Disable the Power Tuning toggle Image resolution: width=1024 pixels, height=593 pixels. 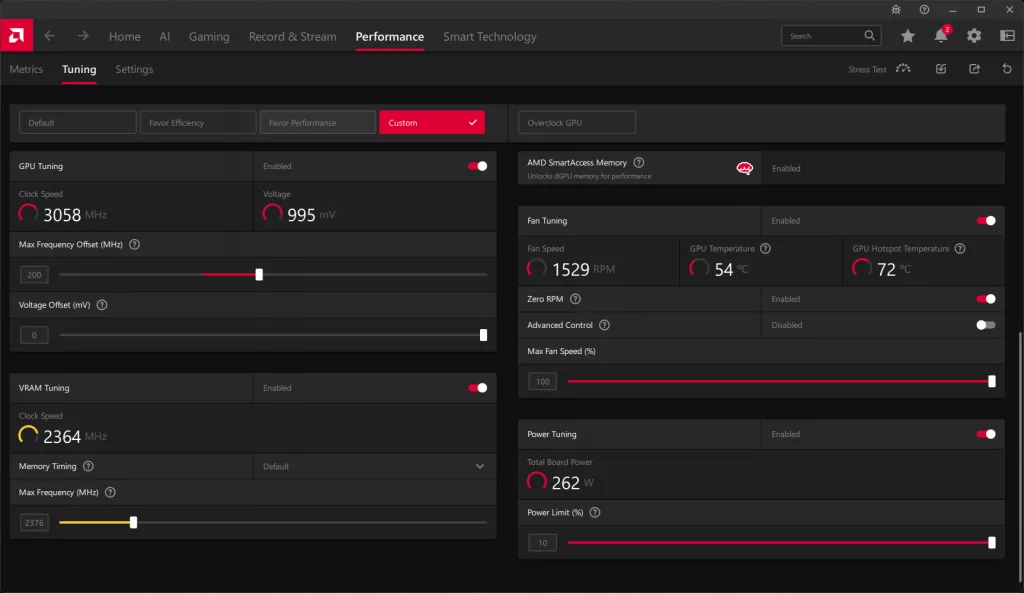[986, 434]
